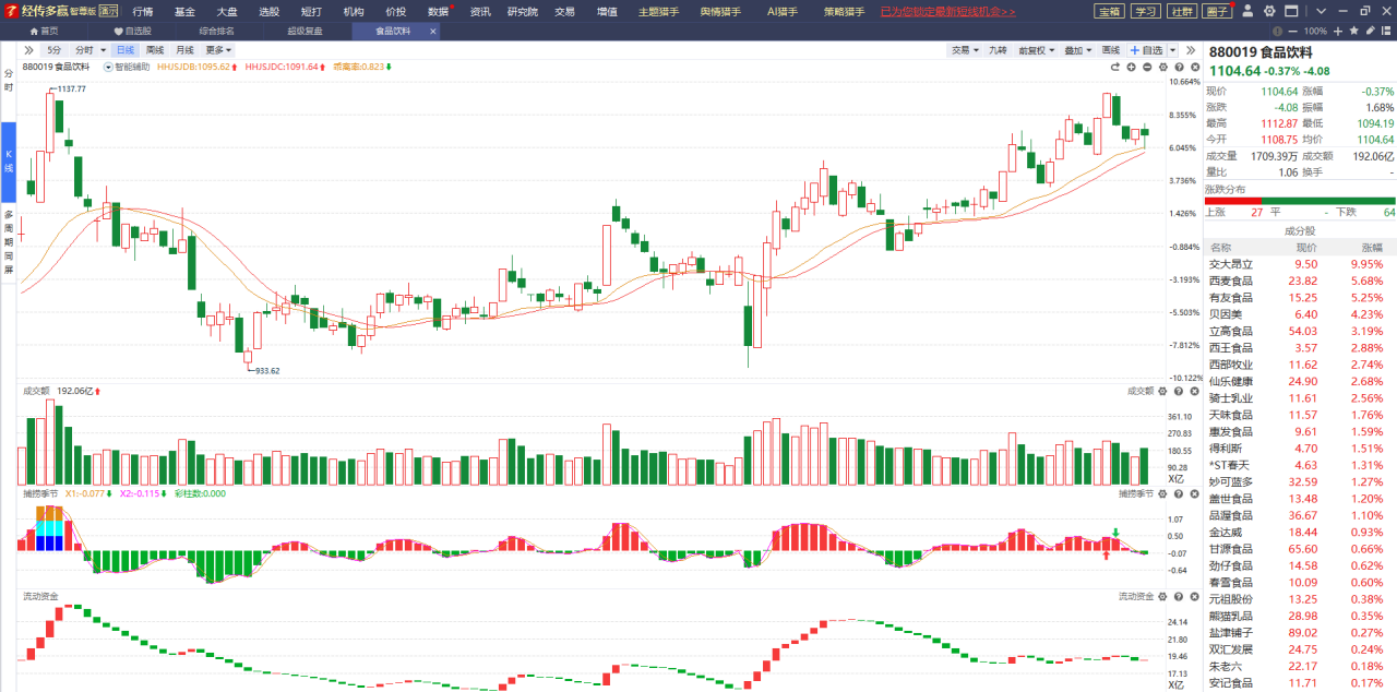
Task: Open the 交易 dropdown above the chart
Action: pos(965,50)
